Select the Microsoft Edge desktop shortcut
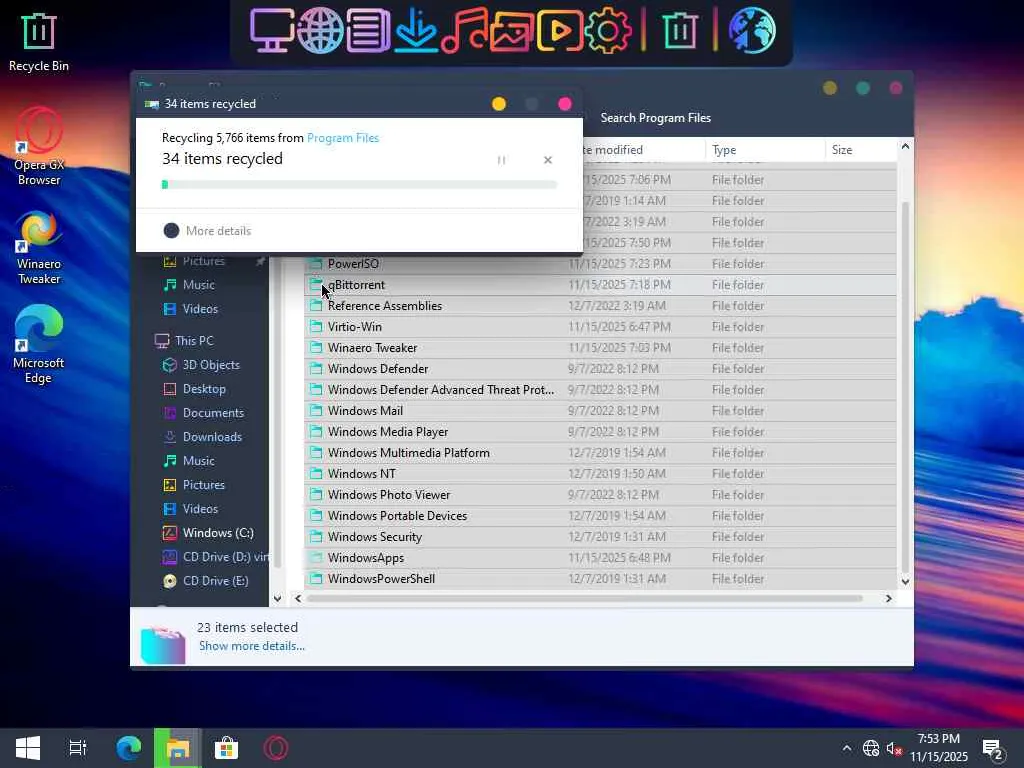 39,345
